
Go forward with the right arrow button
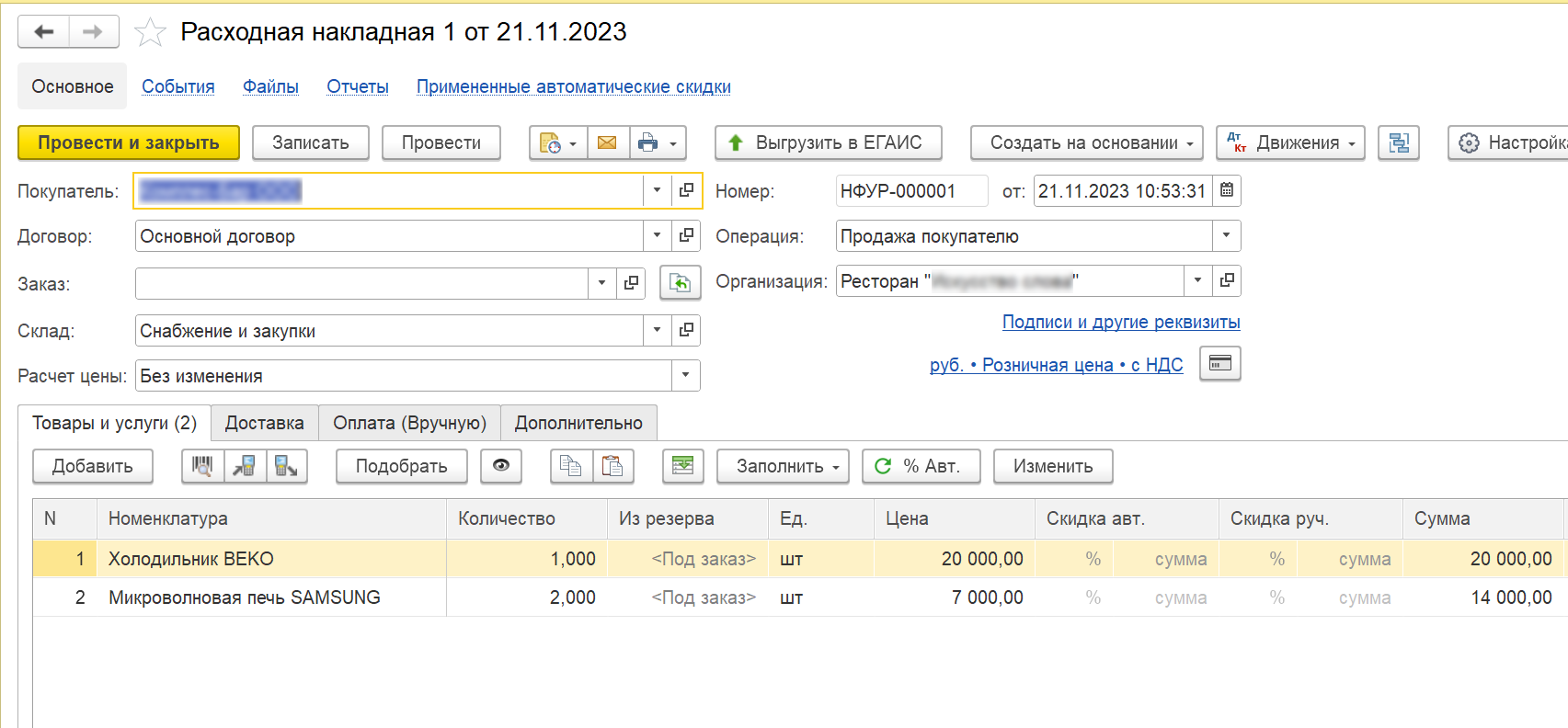click(93, 32)
